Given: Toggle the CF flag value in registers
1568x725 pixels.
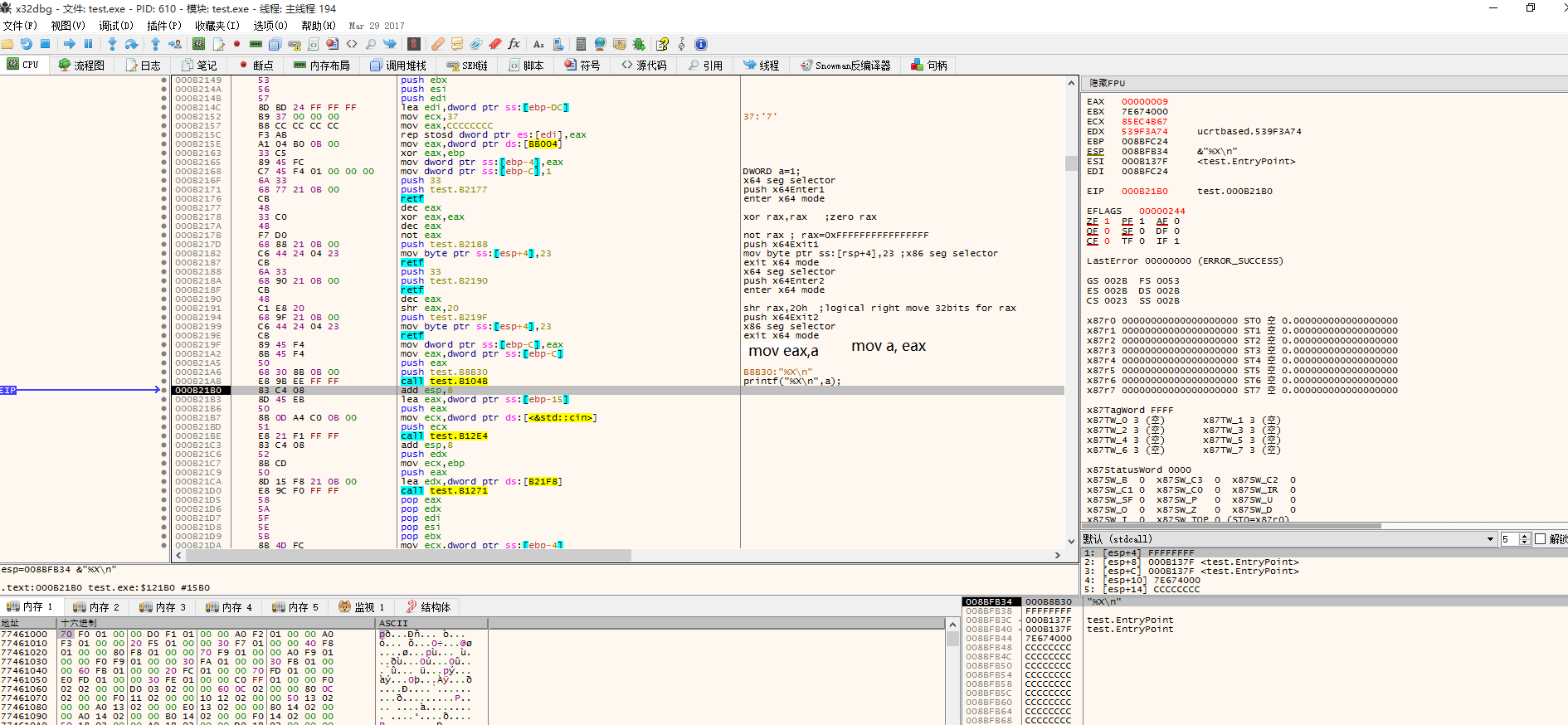Looking at the screenshot, I should [1107, 241].
